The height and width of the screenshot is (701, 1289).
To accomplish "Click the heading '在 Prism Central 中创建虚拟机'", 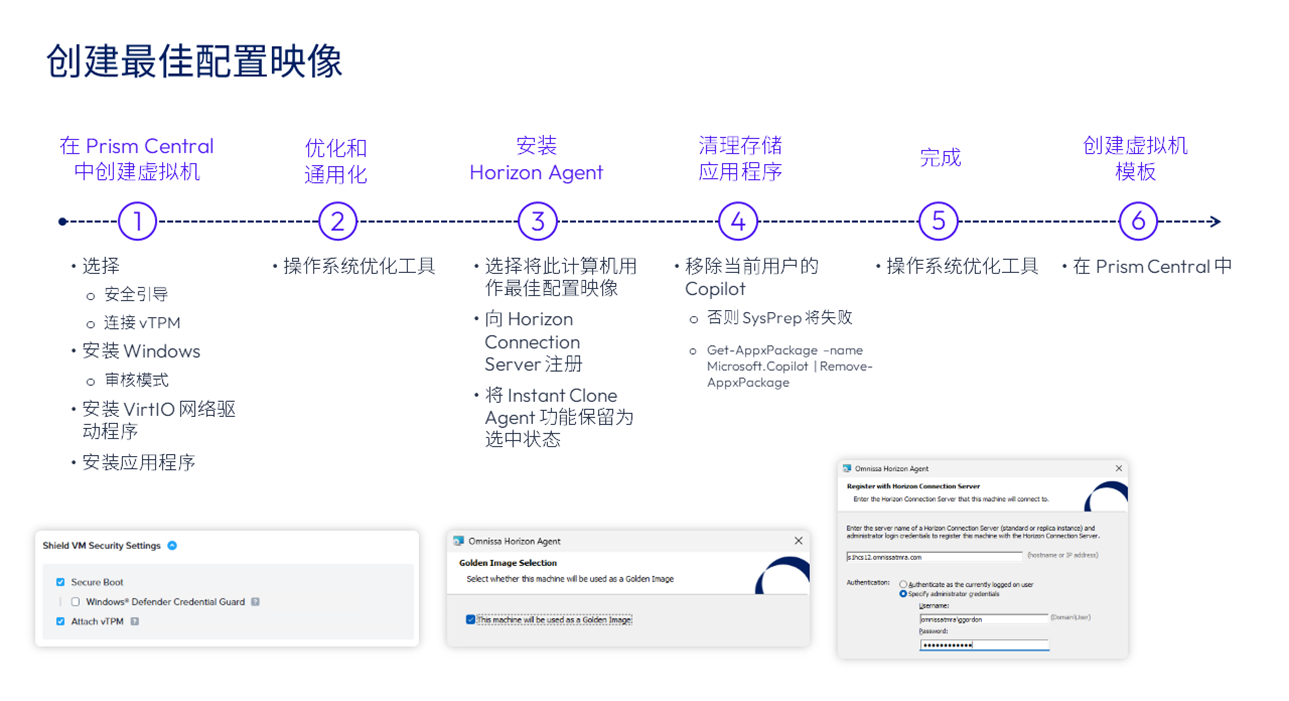I will point(137,159).
